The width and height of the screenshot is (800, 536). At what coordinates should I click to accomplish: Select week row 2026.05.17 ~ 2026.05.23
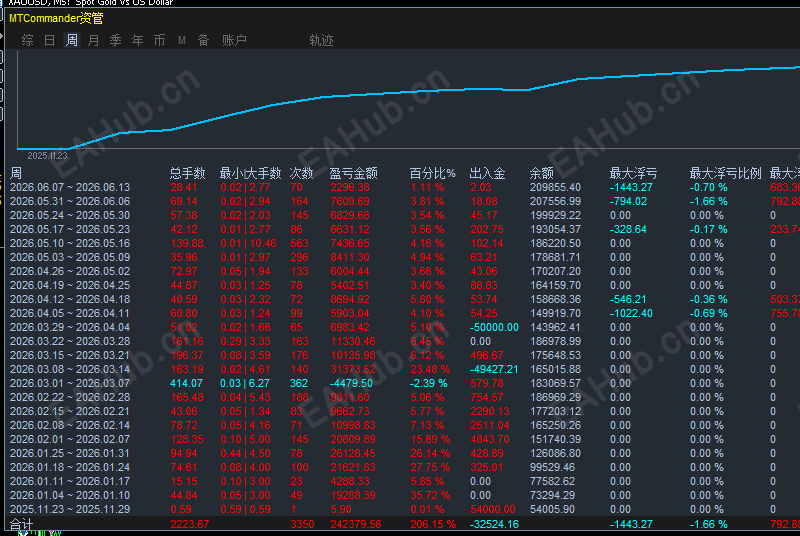point(403,229)
